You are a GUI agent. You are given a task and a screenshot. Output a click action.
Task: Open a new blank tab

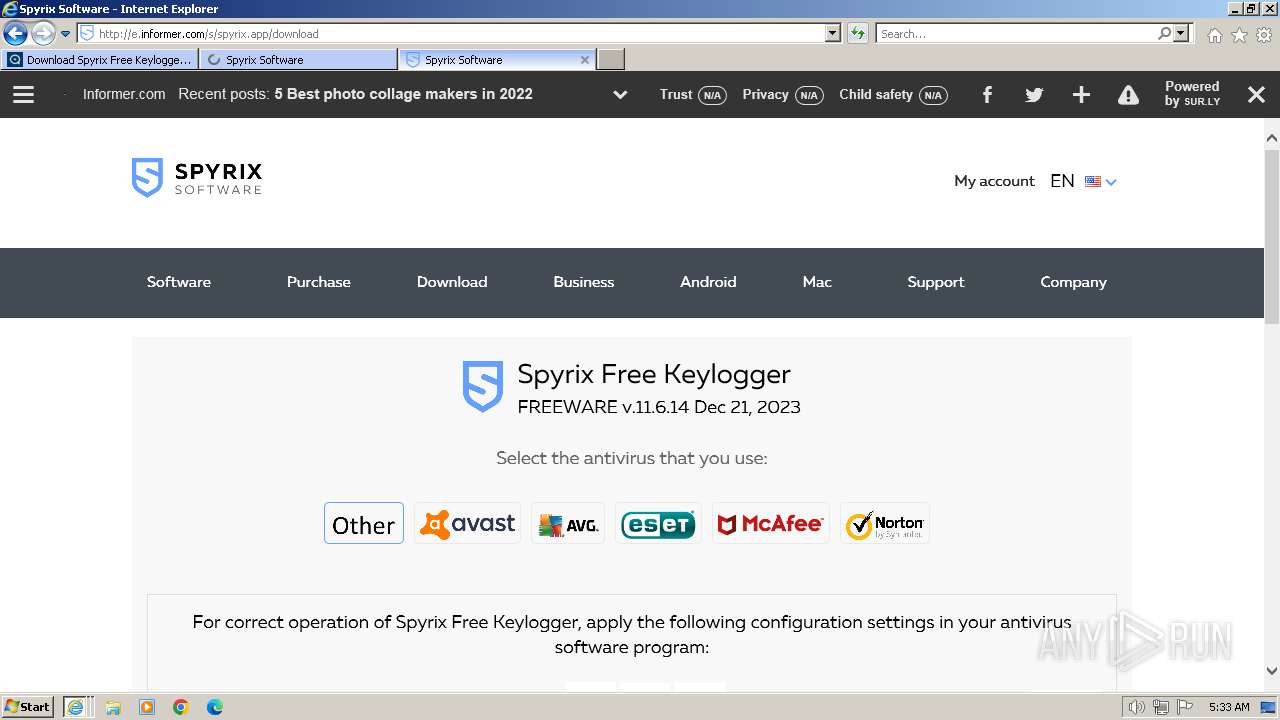pyautogui.click(x=611, y=60)
